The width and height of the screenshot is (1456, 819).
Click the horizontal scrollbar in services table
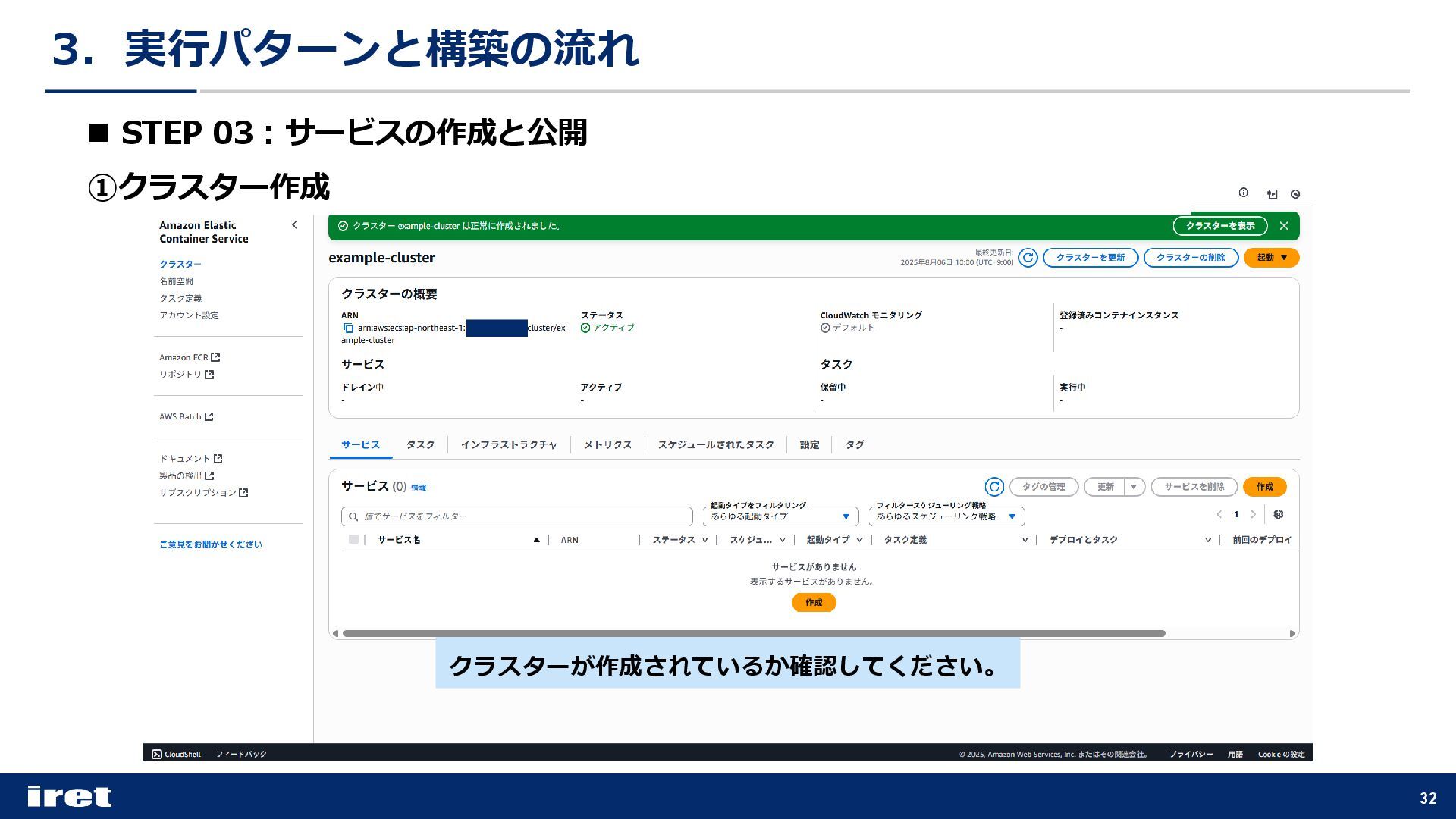(754, 633)
